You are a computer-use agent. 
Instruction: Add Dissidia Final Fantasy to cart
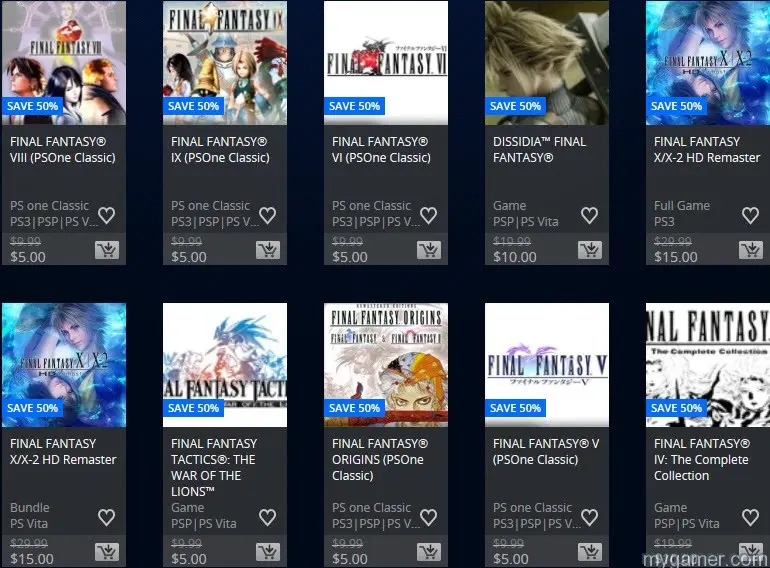click(590, 250)
